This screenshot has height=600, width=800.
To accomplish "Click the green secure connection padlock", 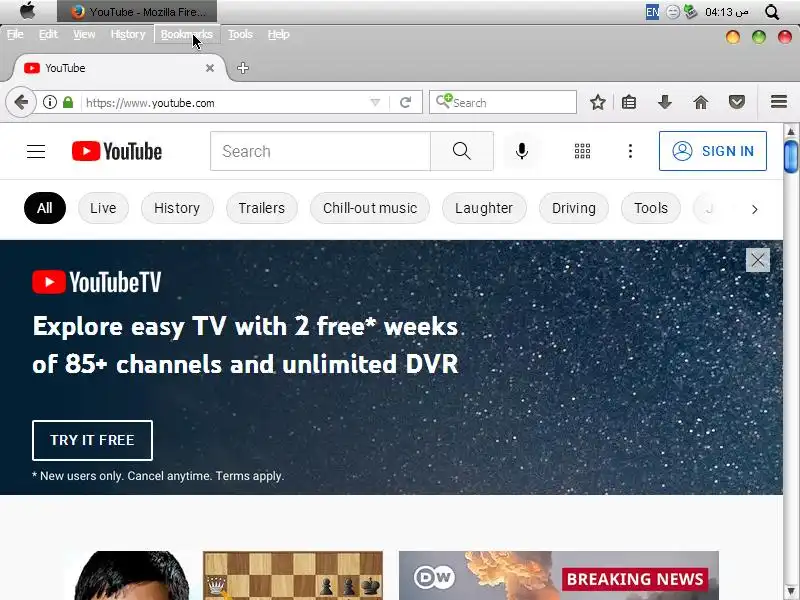I will coord(68,103).
